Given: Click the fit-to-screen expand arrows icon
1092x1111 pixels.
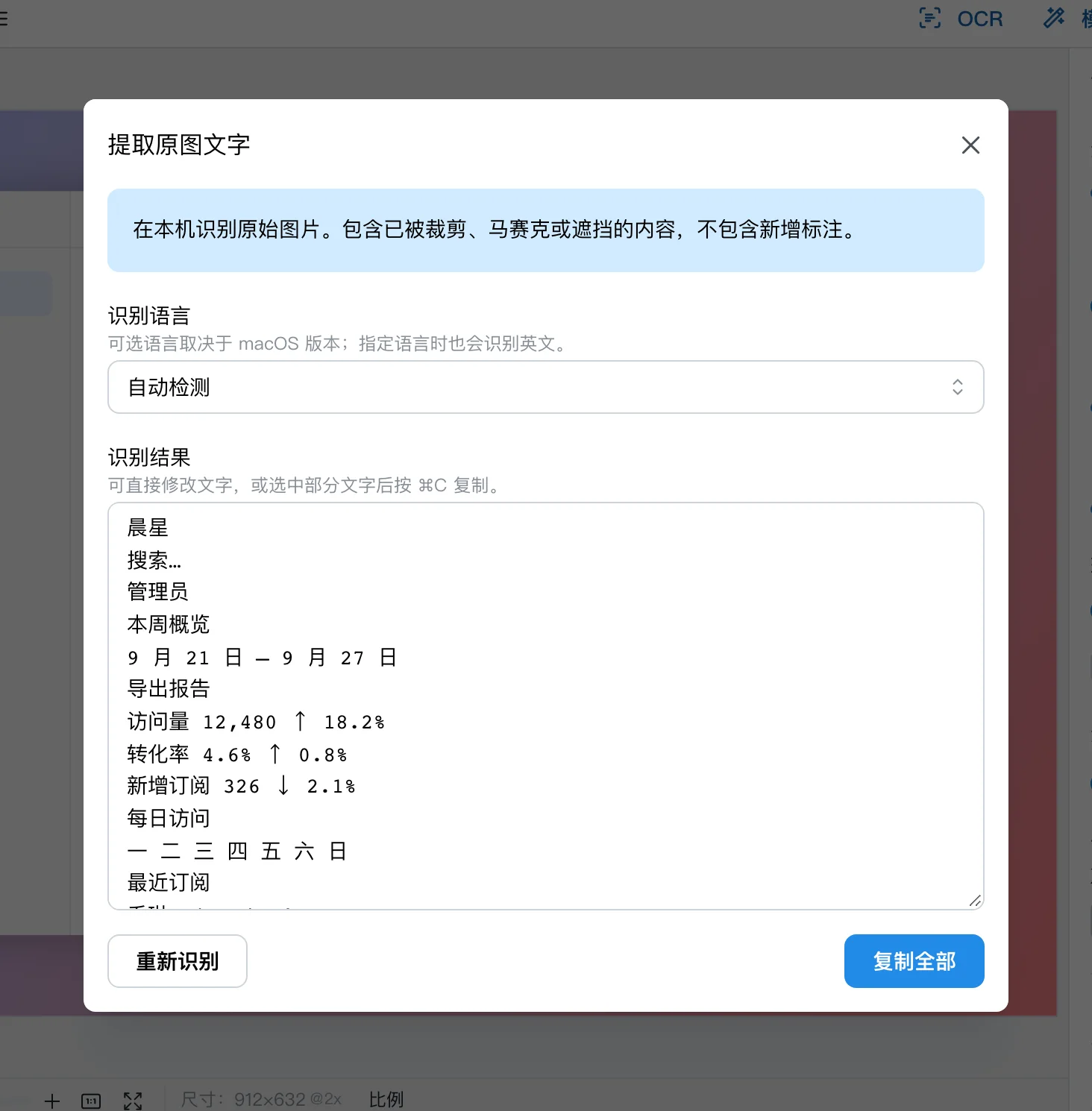Looking at the screenshot, I should (133, 1101).
